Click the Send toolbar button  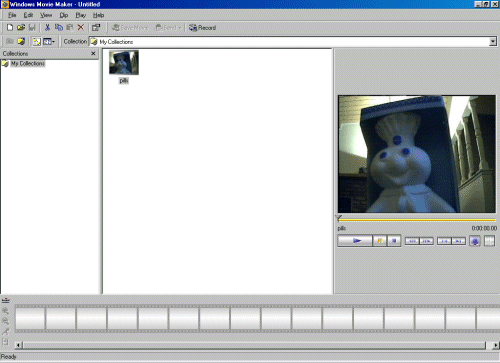coord(166,28)
